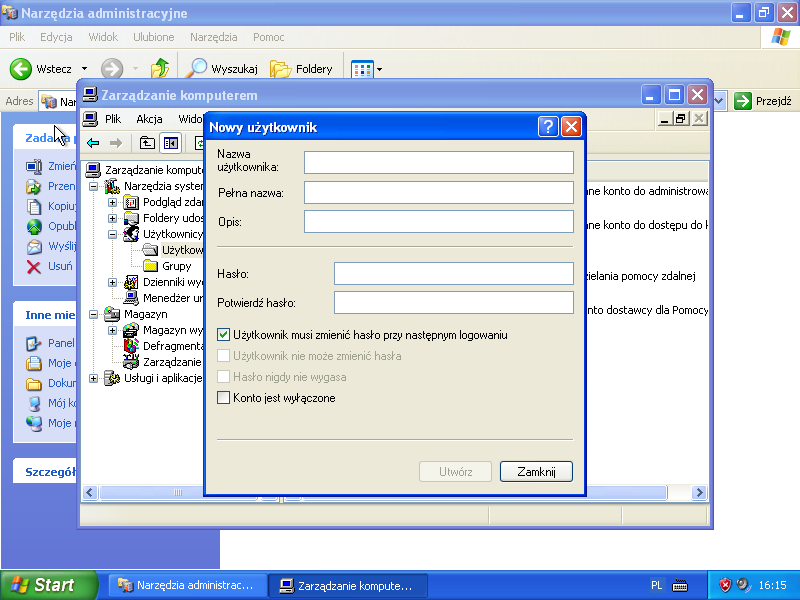Click the Help question mark button in dialog
The width and height of the screenshot is (800, 600).
[x=548, y=127]
